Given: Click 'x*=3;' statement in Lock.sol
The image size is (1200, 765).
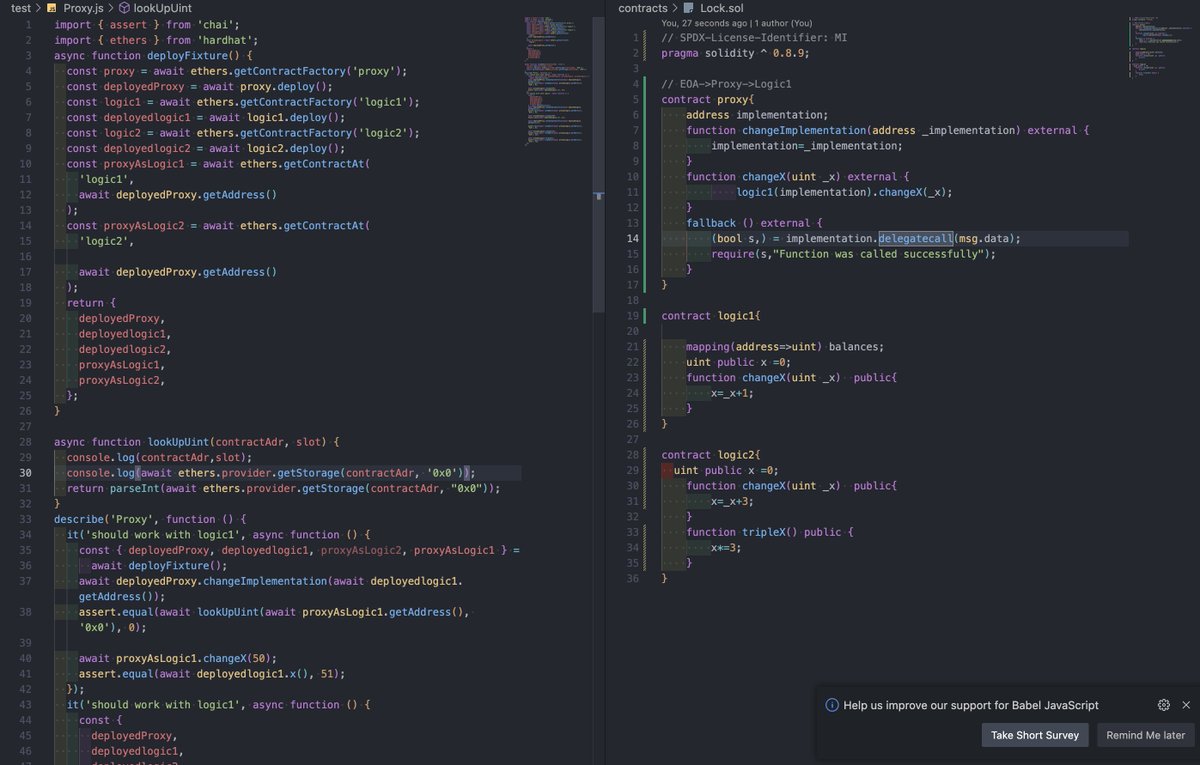Looking at the screenshot, I should [727, 547].
